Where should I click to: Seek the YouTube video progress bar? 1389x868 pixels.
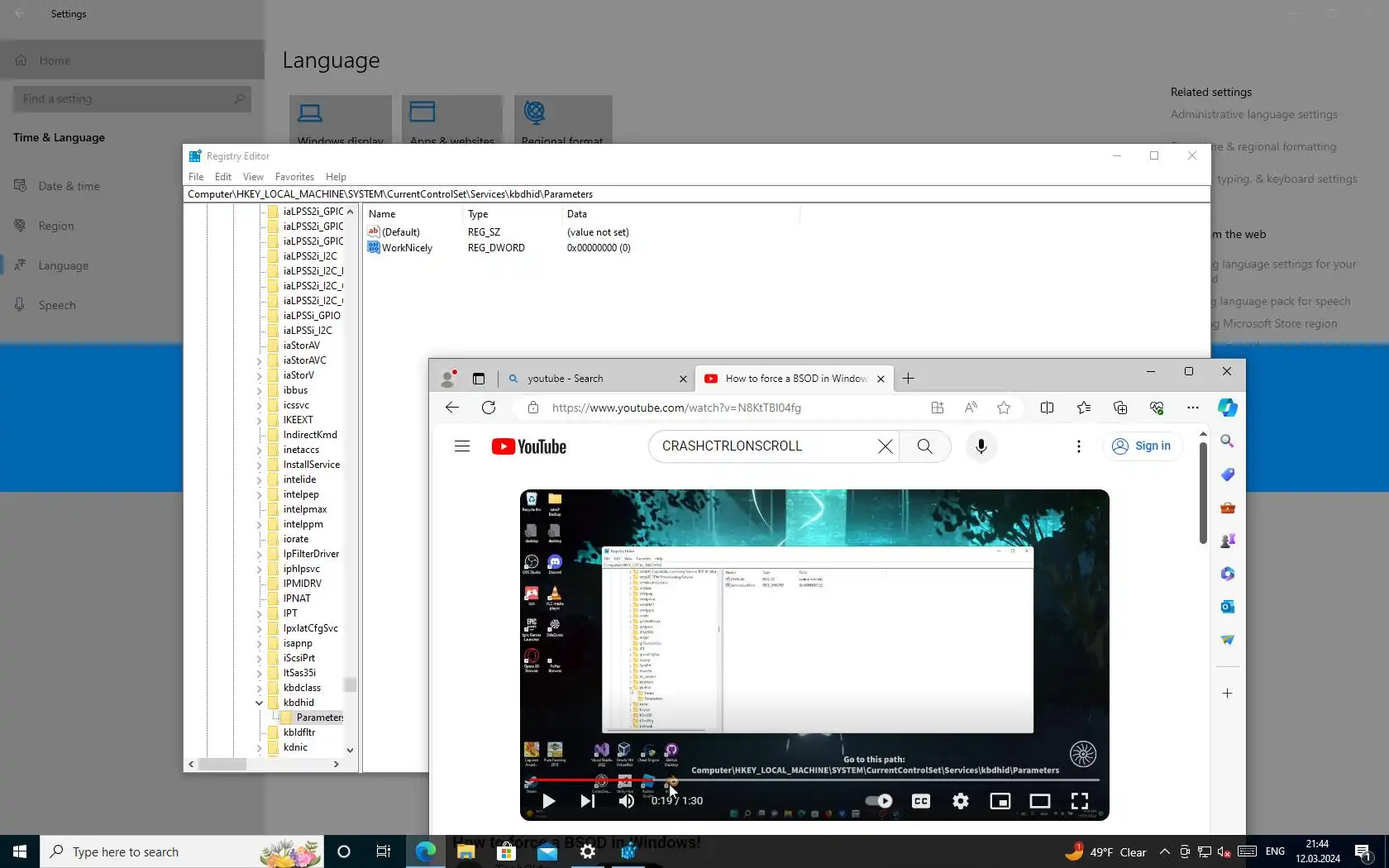[x=814, y=780]
